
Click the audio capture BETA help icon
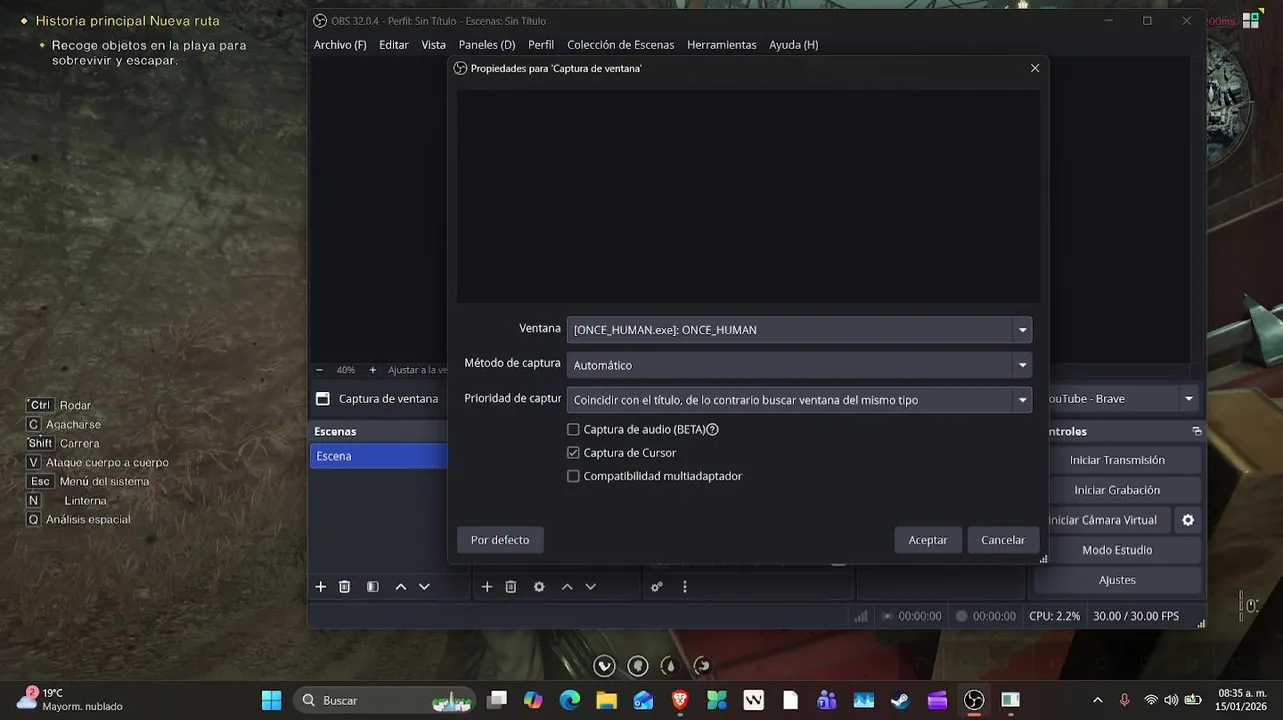713,429
